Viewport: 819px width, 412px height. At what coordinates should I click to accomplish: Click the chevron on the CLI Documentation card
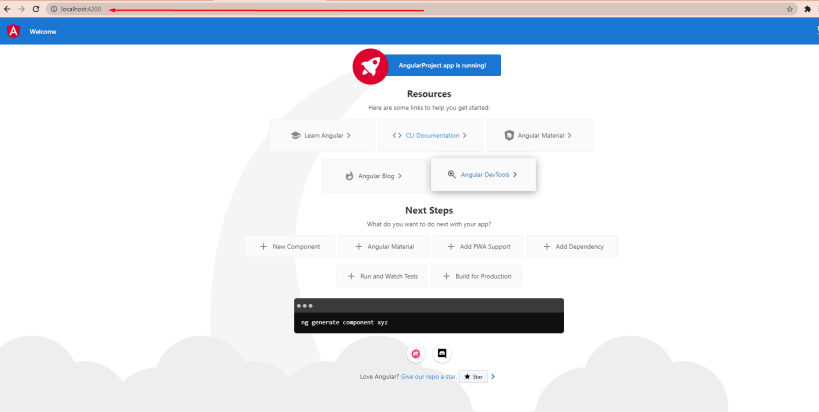(464, 135)
